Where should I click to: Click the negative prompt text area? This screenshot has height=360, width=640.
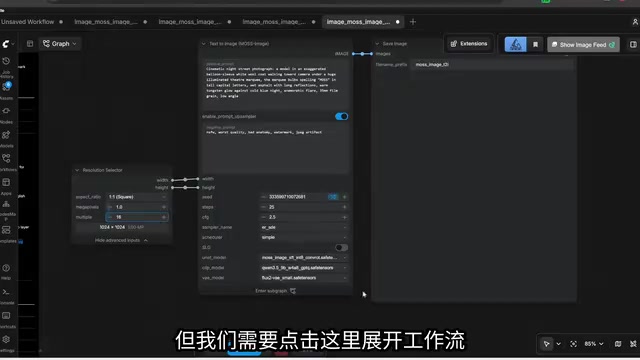[x=276, y=149]
